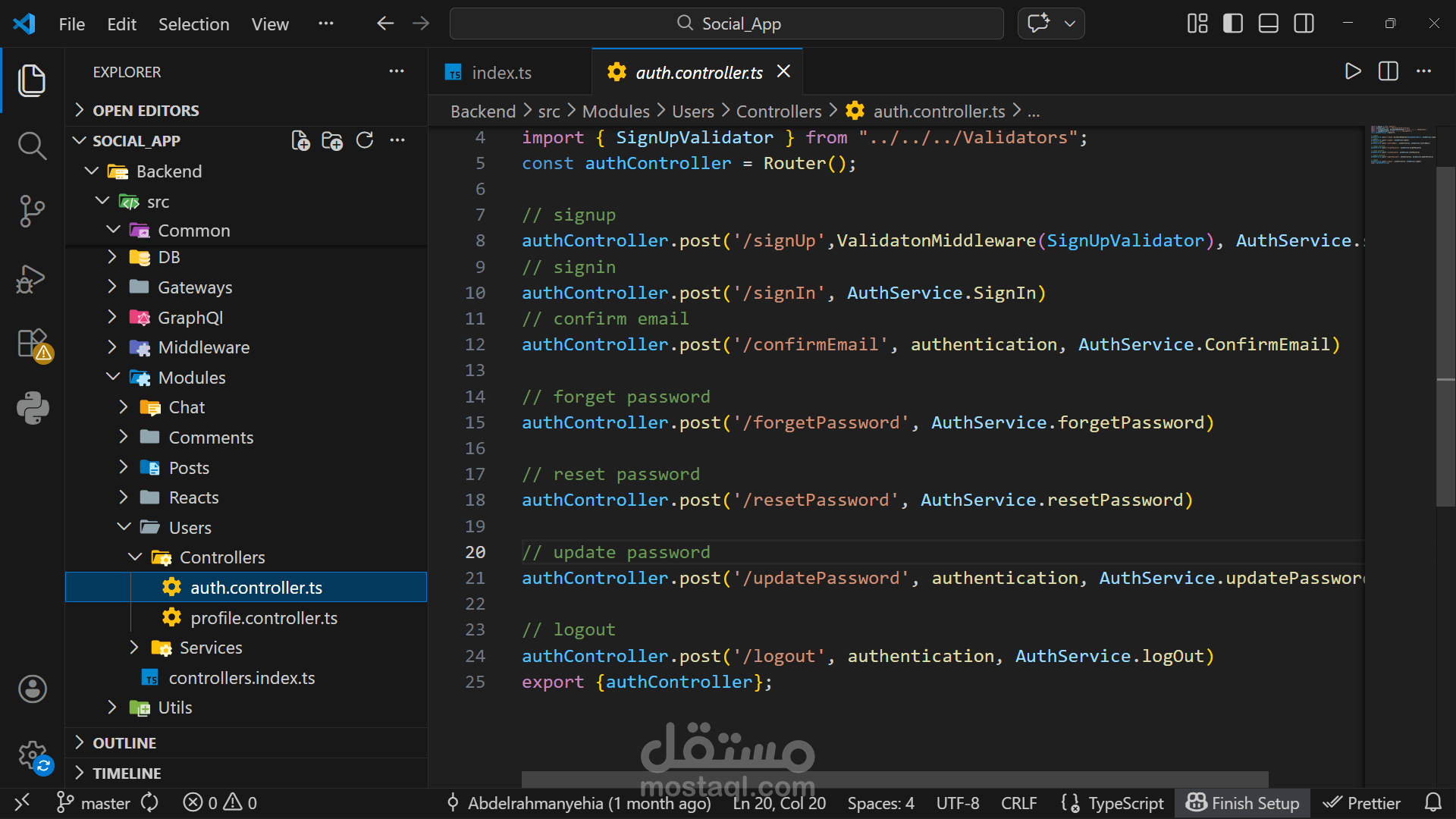1456x819 pixels.
Task: Open the Search view in activity bar
Action: (32, 145)
